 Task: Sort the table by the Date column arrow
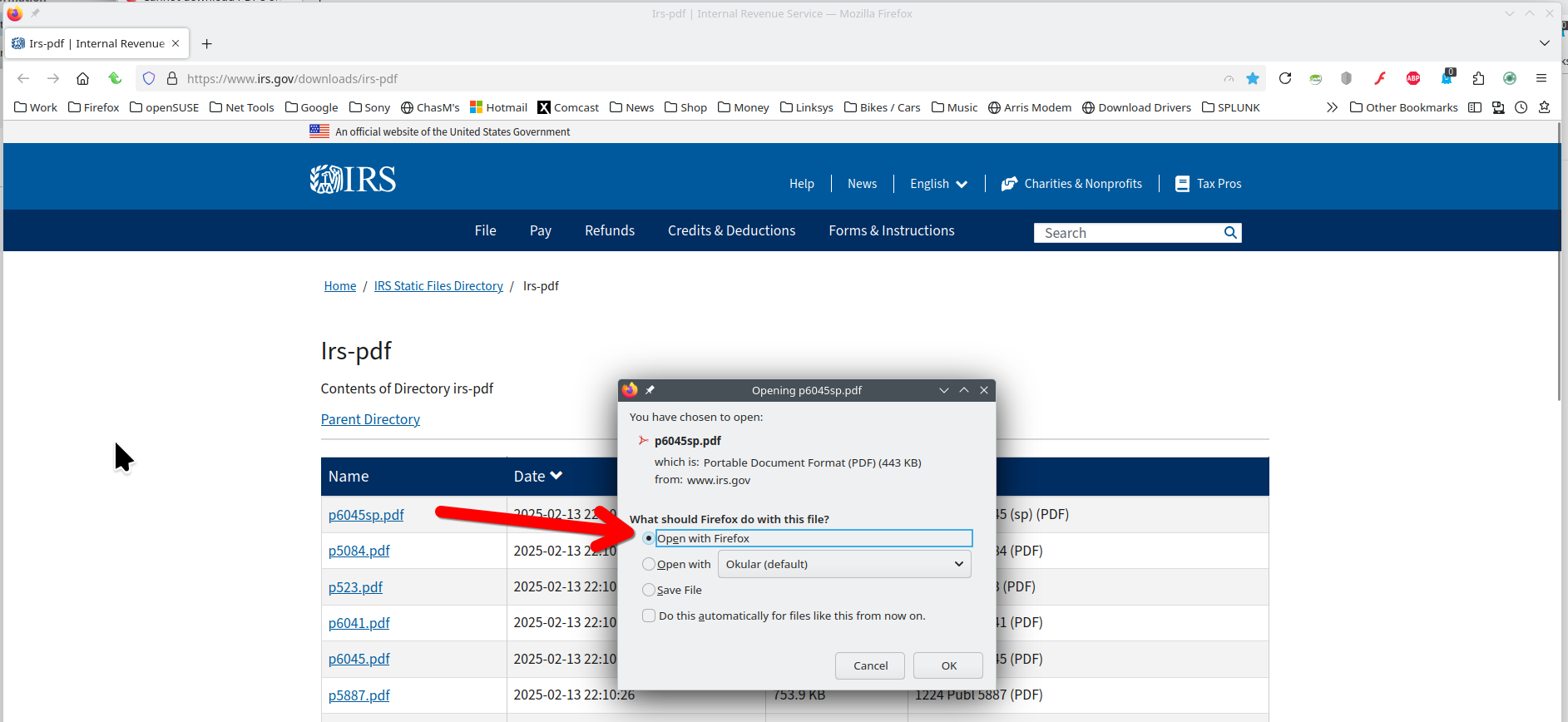coord(556,476)
